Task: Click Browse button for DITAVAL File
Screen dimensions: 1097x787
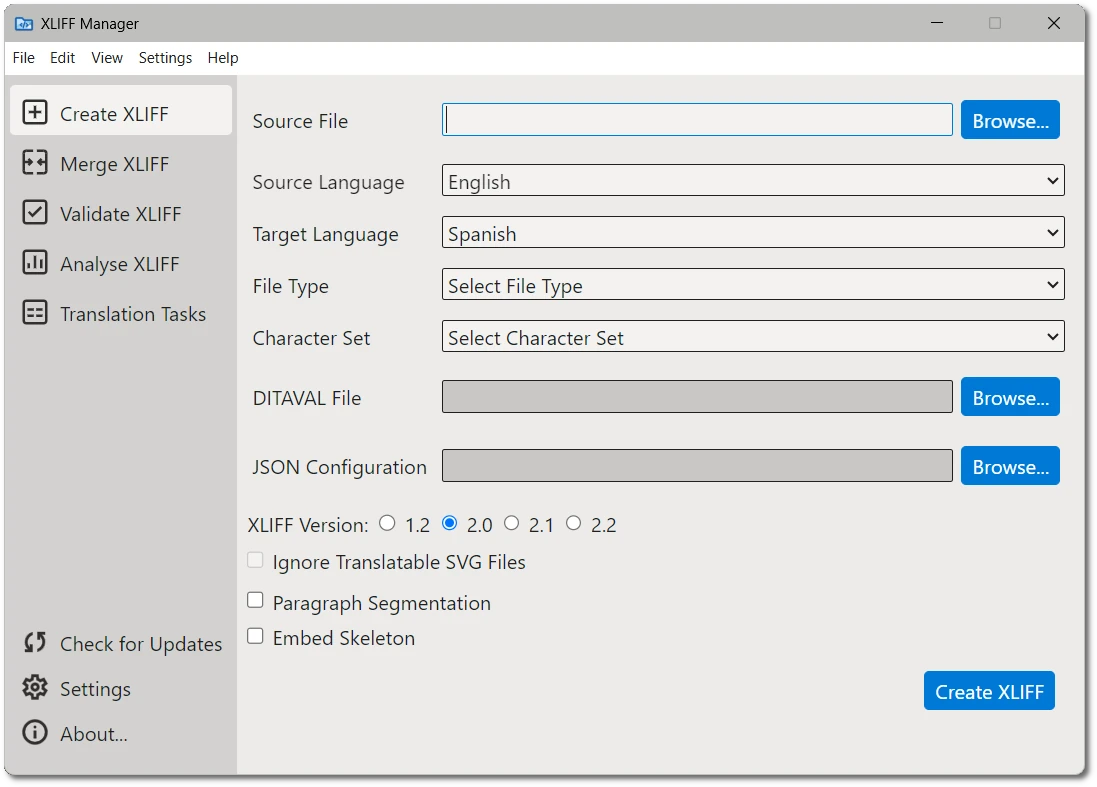Action: click(x=1010, y=397)
